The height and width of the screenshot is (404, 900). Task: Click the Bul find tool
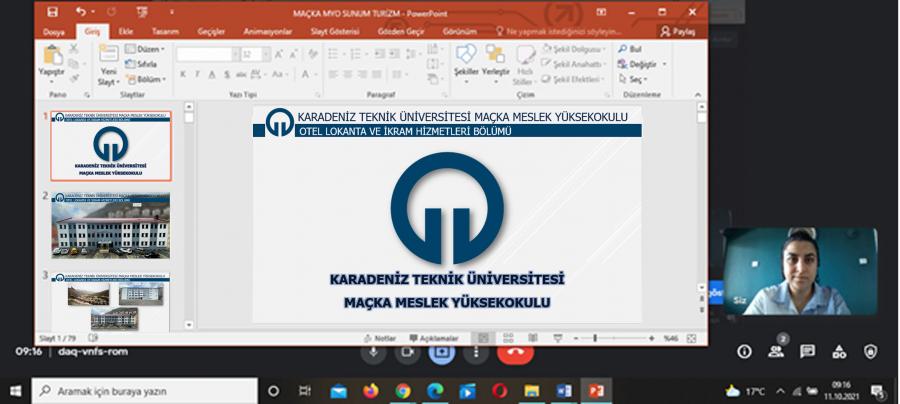(630, 49)
